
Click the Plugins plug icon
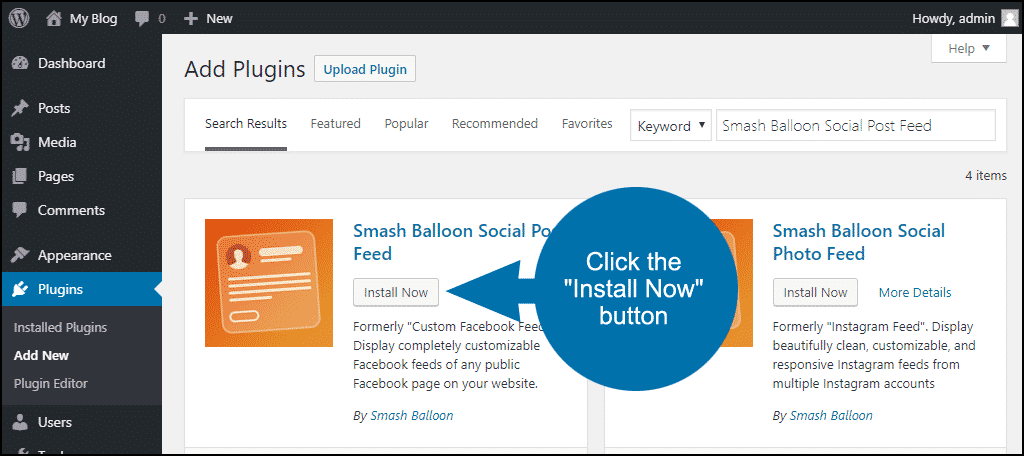[20, 289]
